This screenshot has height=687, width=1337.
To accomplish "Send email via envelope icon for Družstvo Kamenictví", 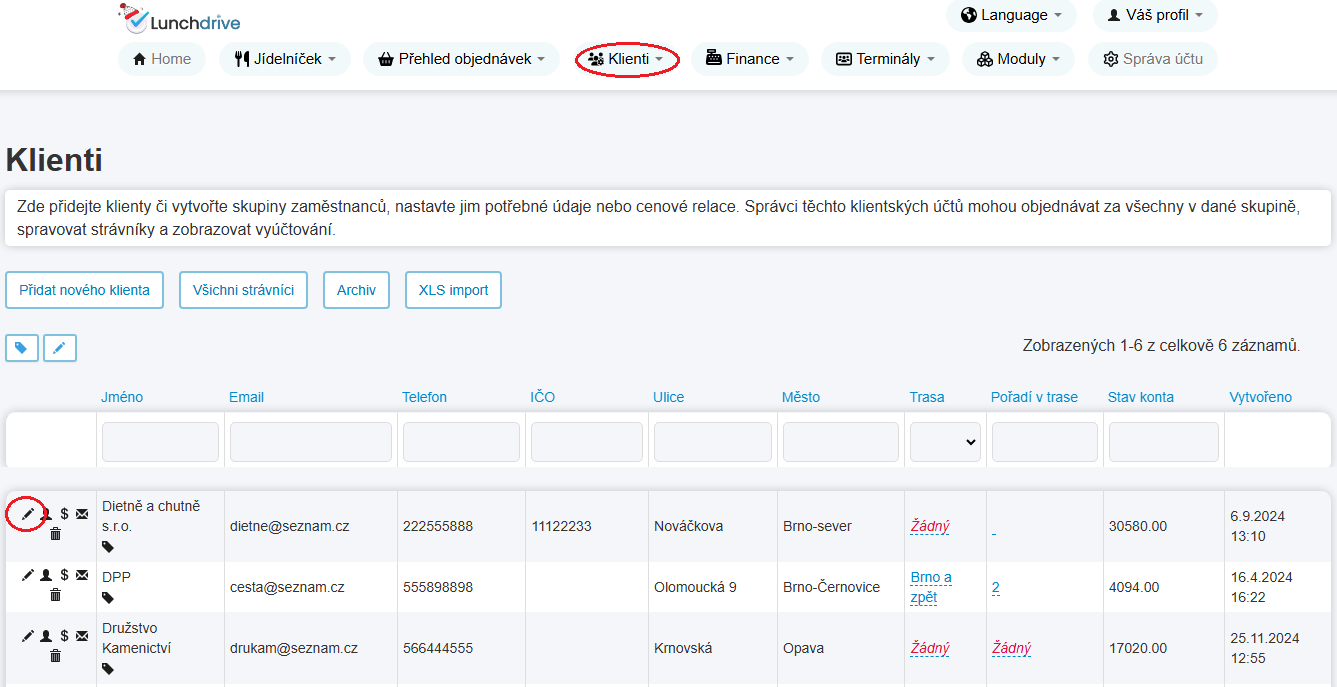I will [82, 636].
